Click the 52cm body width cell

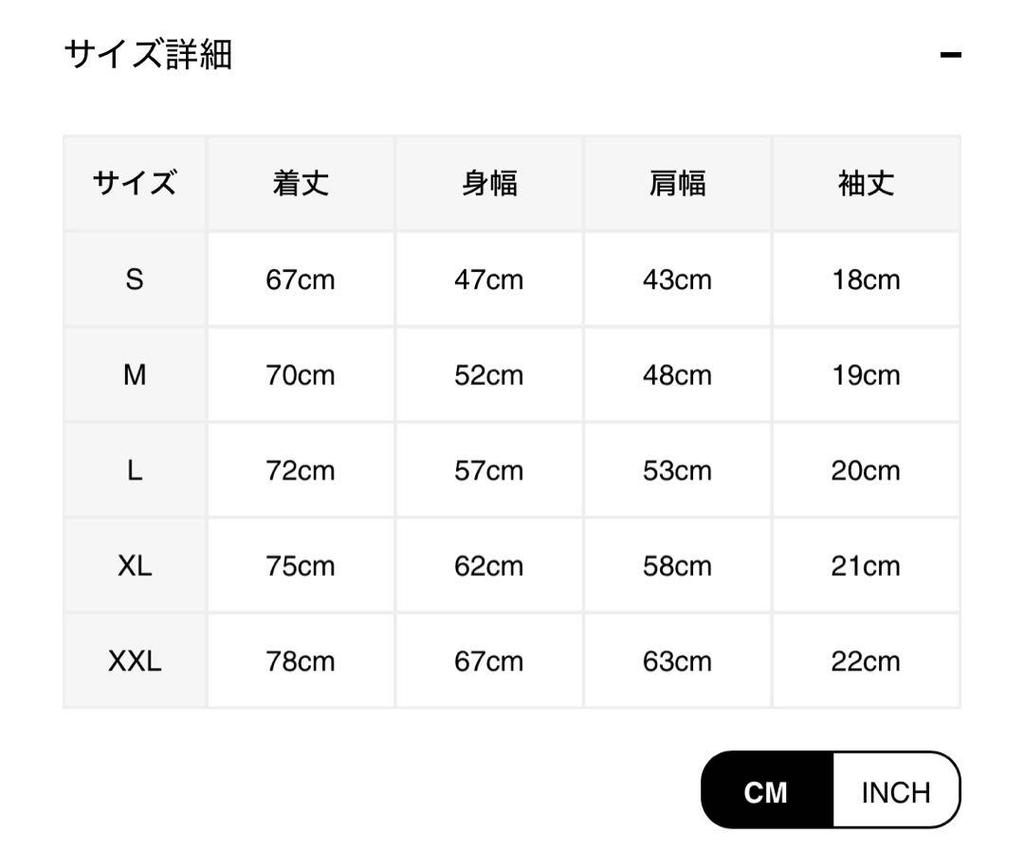tap(489, 375)
